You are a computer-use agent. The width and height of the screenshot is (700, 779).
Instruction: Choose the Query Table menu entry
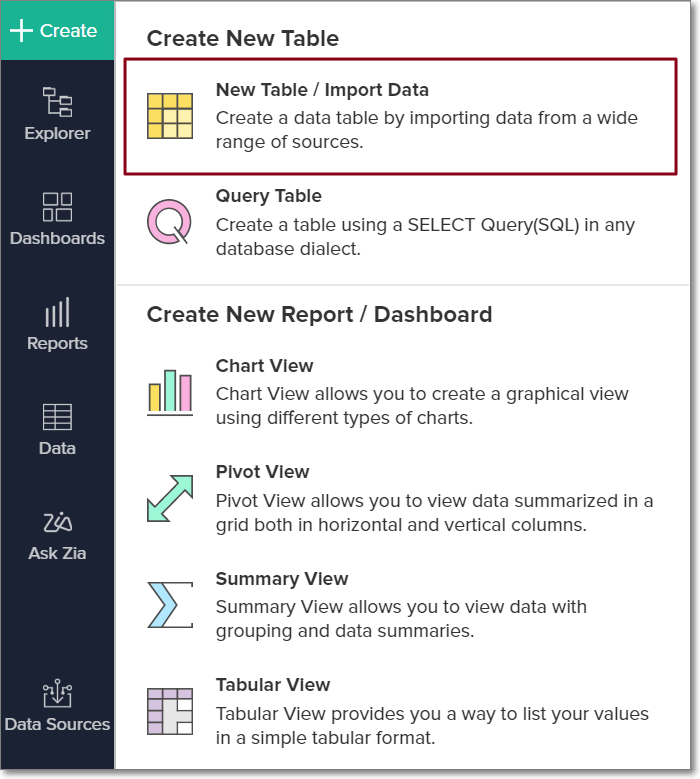click(x=269, y=196)
